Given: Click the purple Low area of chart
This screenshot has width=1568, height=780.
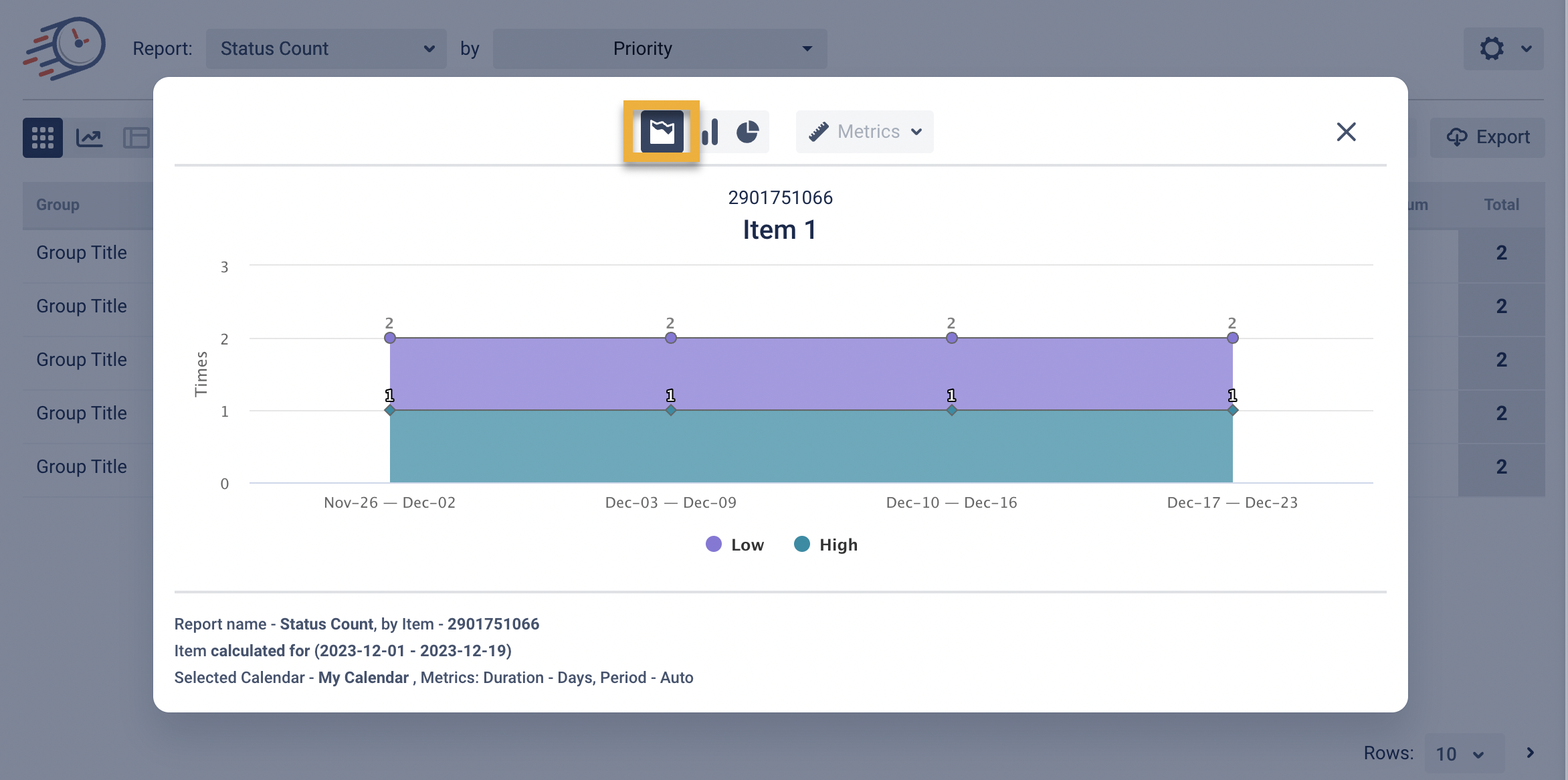Looking at the screenshot, I should (811, 373).
